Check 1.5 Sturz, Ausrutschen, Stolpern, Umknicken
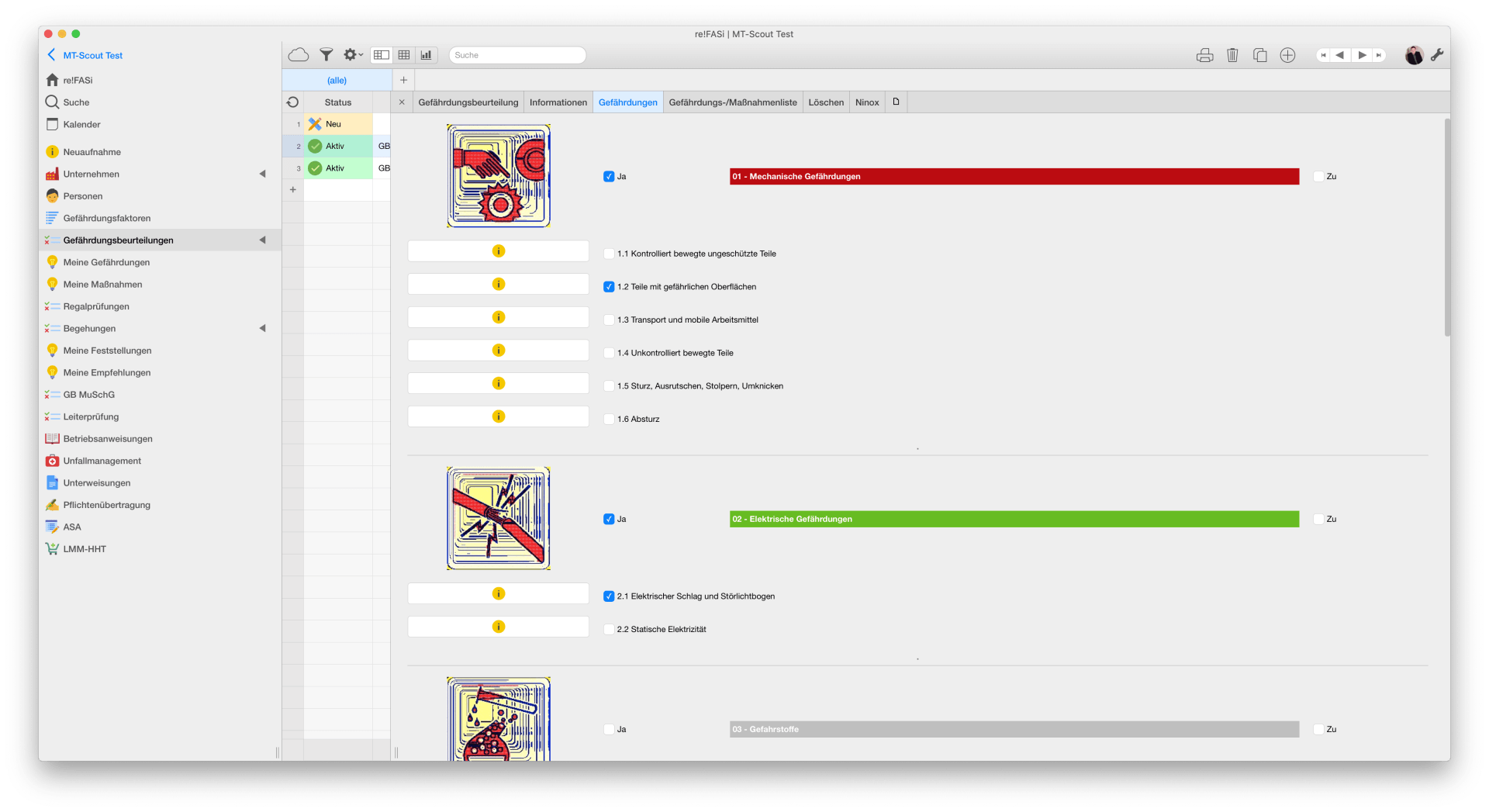 (609, 386)
